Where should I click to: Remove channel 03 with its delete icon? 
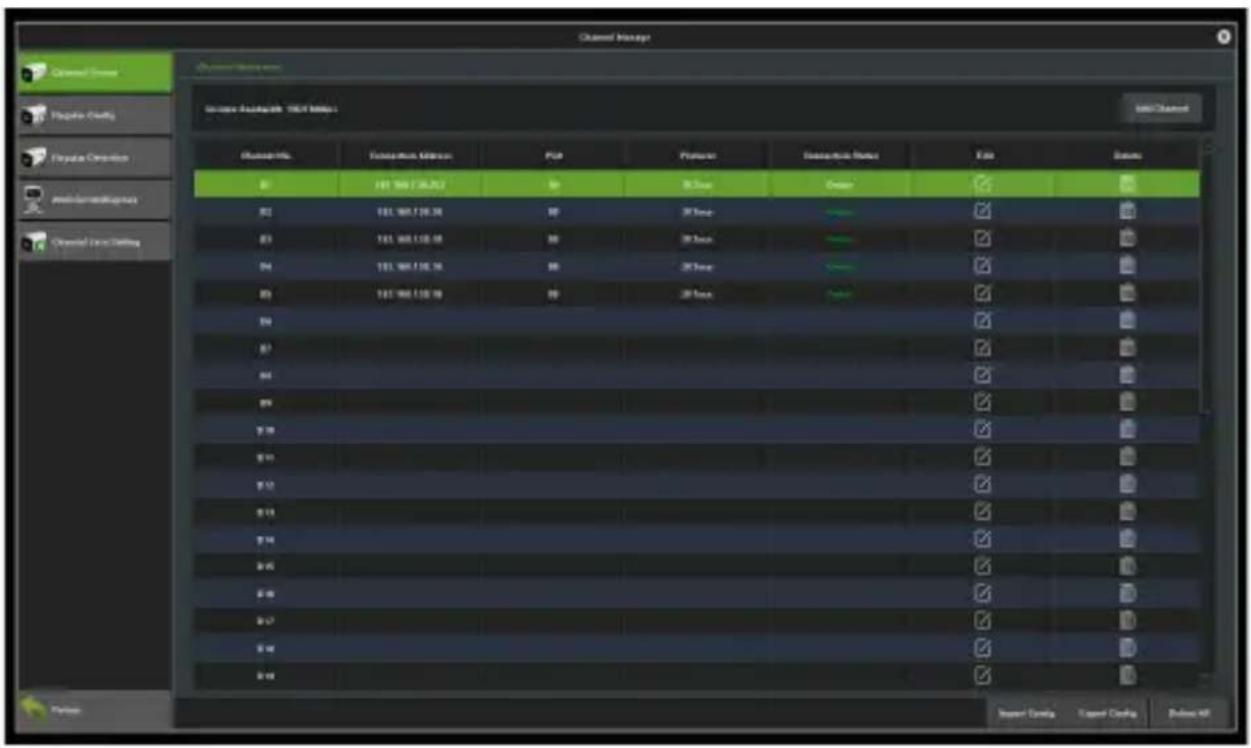1127,239
